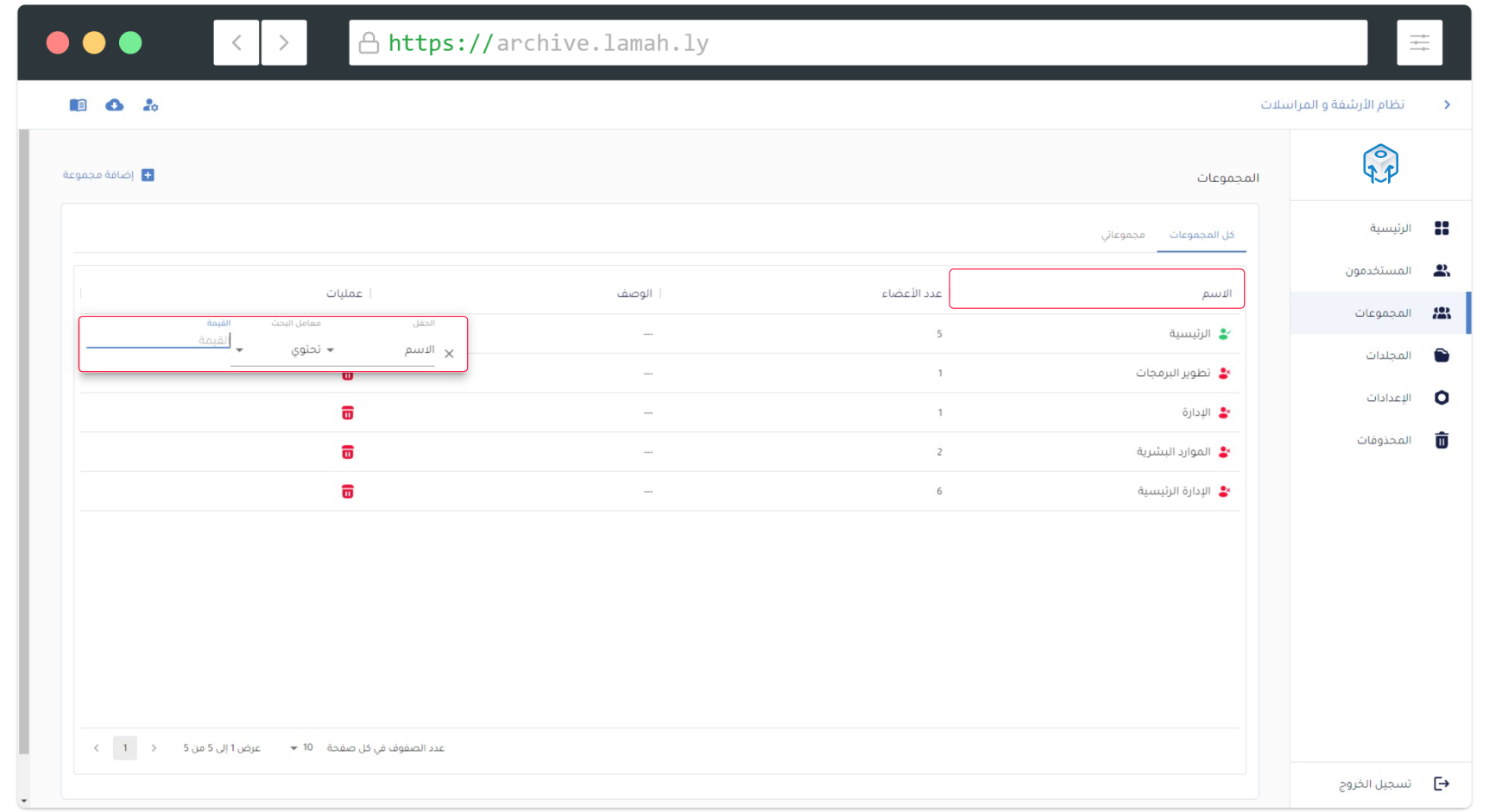Click pagination next chevron right of page 1
This screenshot has height=812, width=1489.
coord(154,748)
